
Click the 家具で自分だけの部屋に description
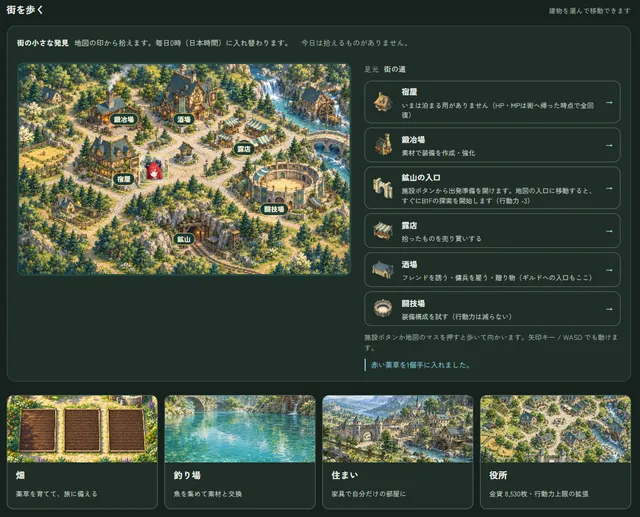369,494
